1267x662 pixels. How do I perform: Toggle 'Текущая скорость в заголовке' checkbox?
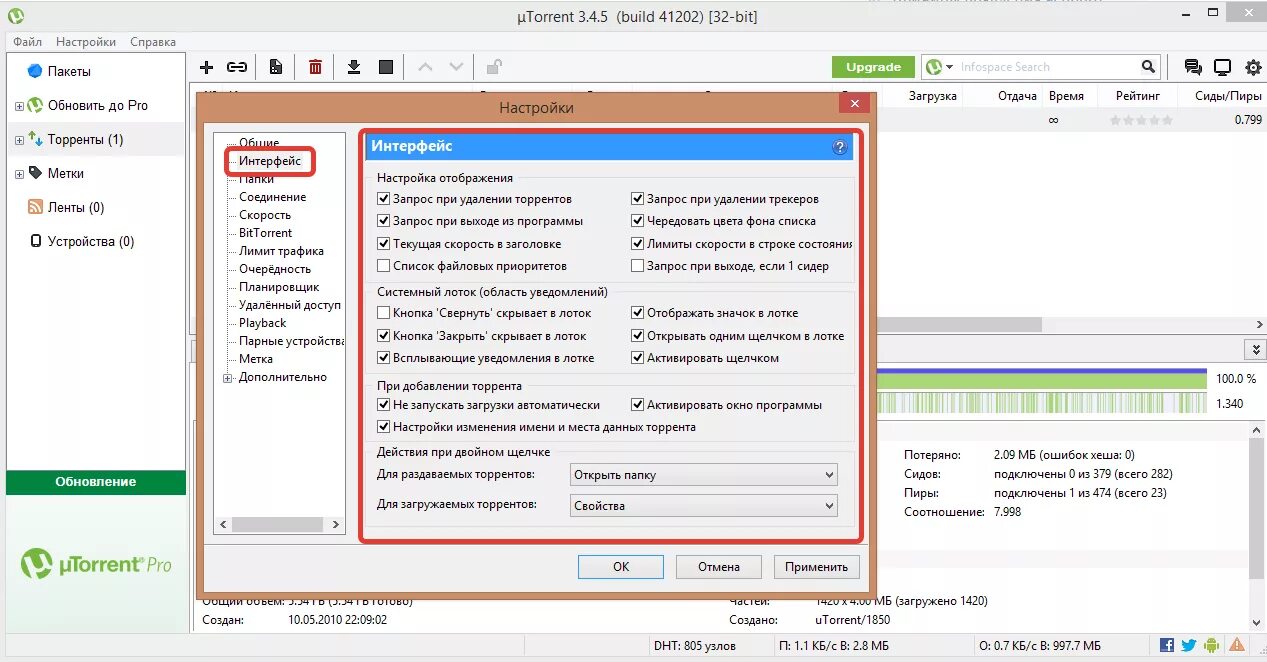[x=384, y=244]
